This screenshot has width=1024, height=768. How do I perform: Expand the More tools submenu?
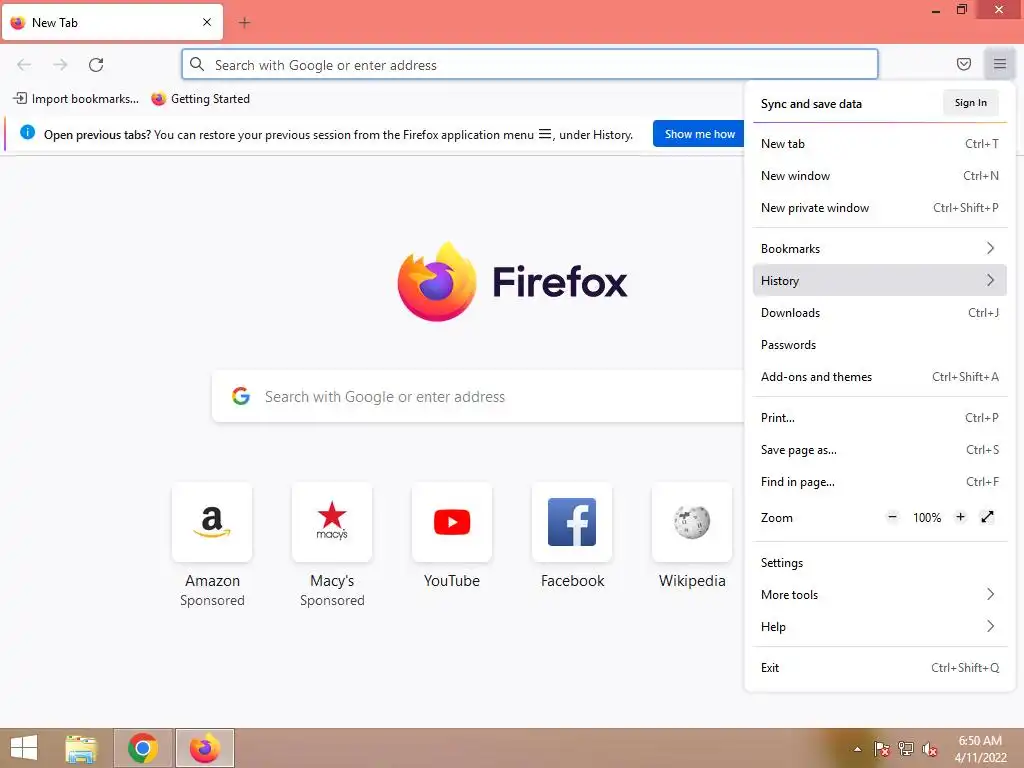coord(880,595)
